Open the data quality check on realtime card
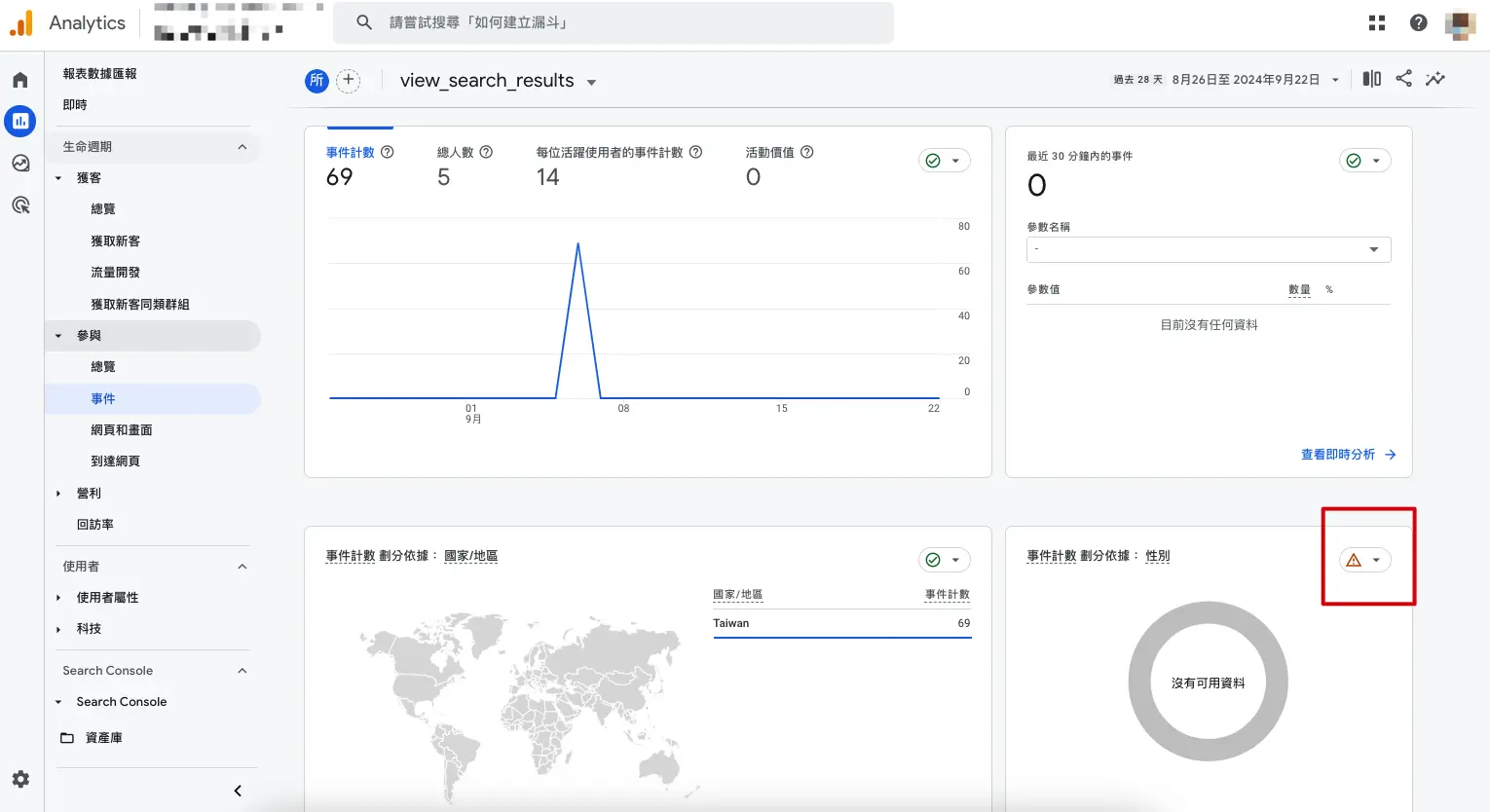The image size is (1490, 812). (1364, 161)
